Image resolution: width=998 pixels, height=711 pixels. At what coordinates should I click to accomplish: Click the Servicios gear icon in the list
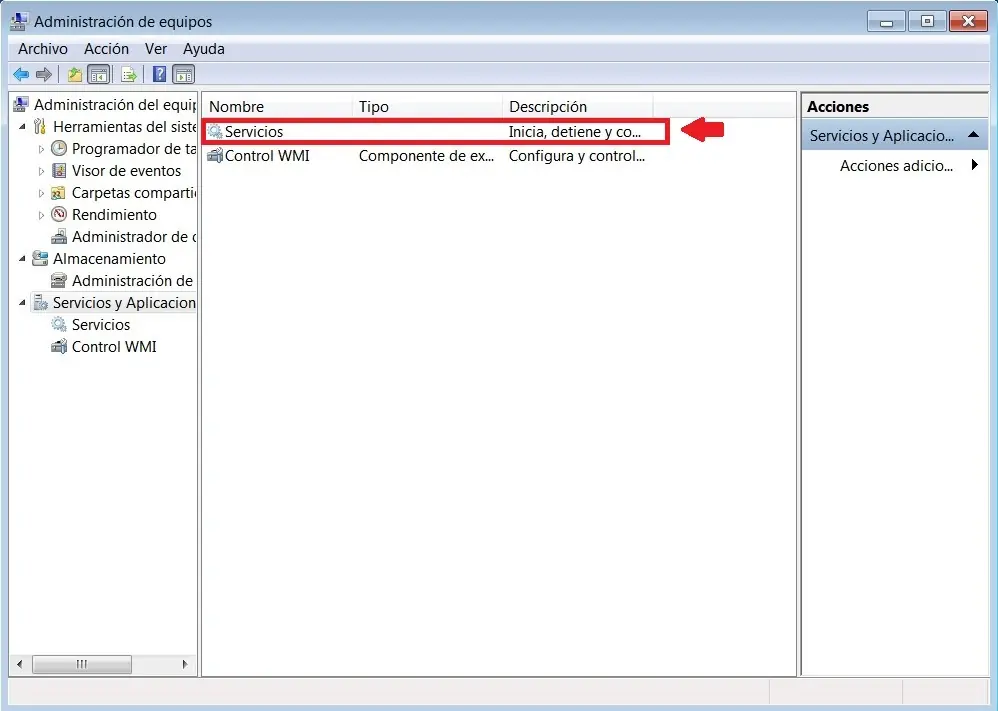[215, 131]
